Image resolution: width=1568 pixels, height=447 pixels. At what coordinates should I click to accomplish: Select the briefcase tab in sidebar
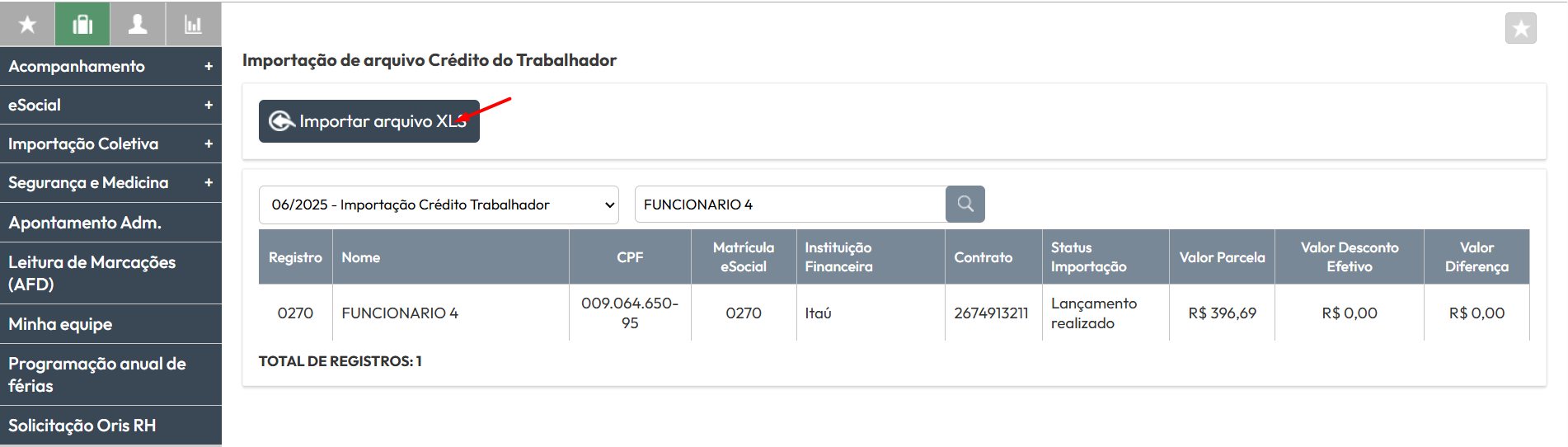(82, 24)
